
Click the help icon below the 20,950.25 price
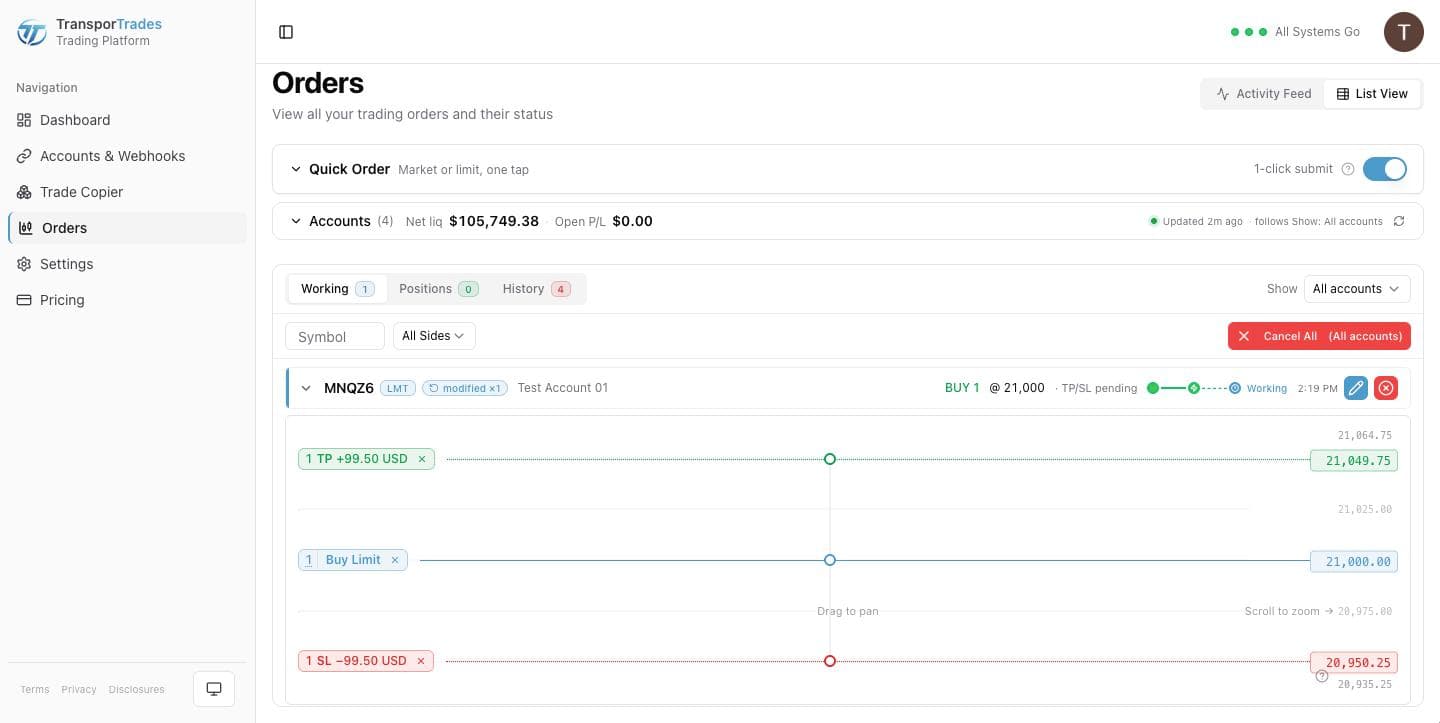point(1321,677)
